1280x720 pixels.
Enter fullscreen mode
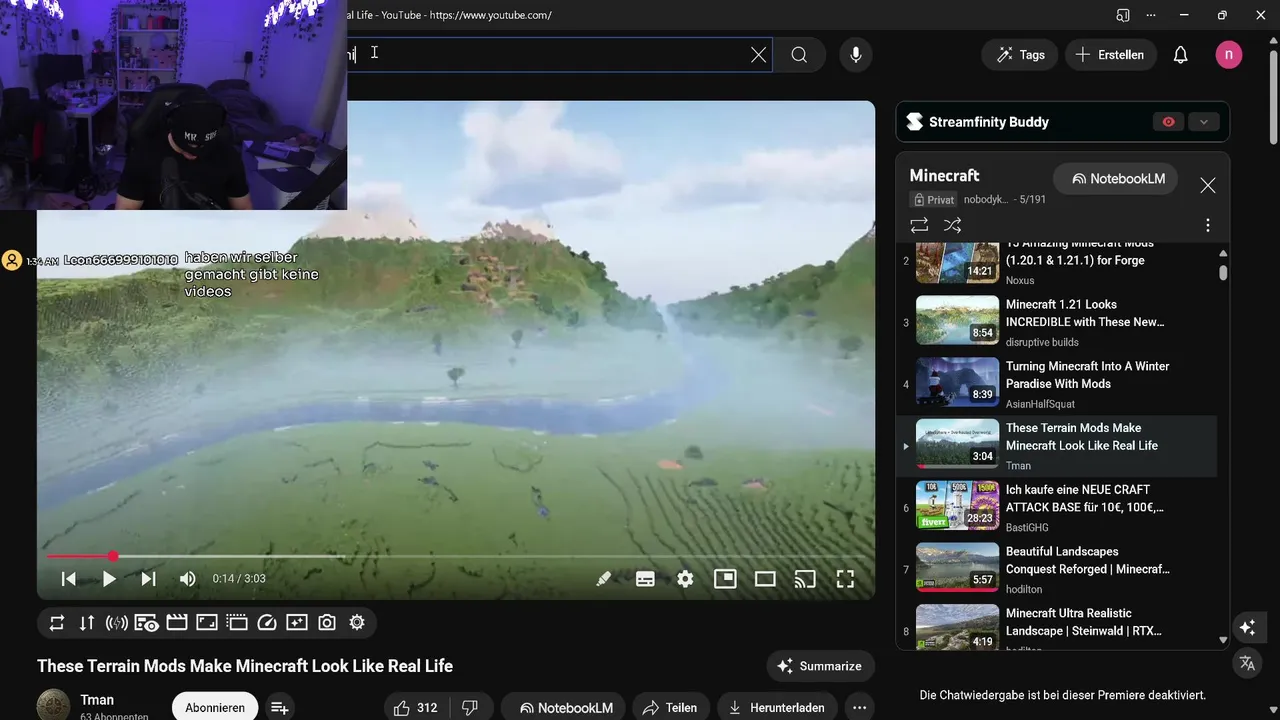tap(845, 579)
